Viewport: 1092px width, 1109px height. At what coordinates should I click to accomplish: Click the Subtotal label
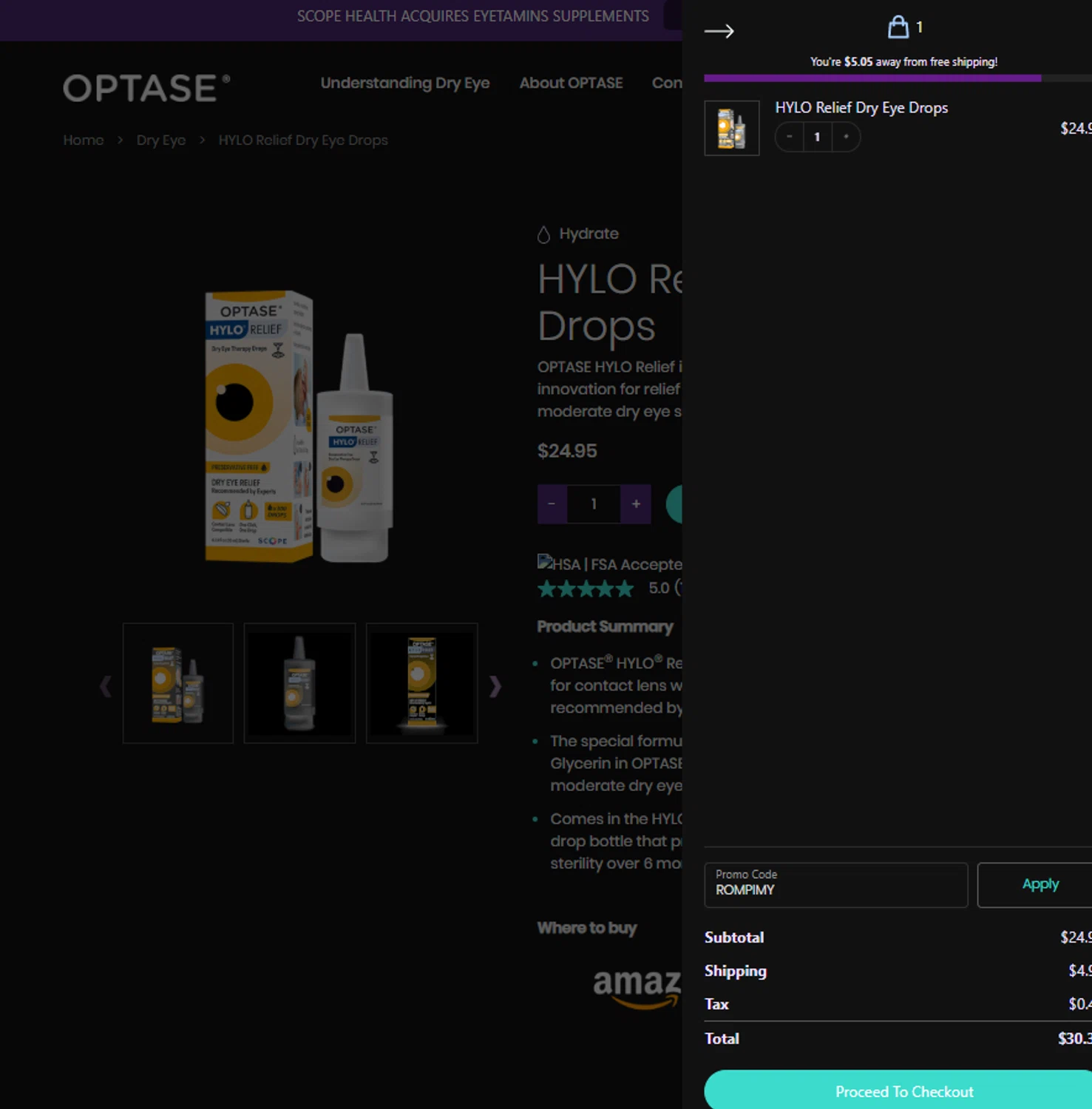[734, 937]
